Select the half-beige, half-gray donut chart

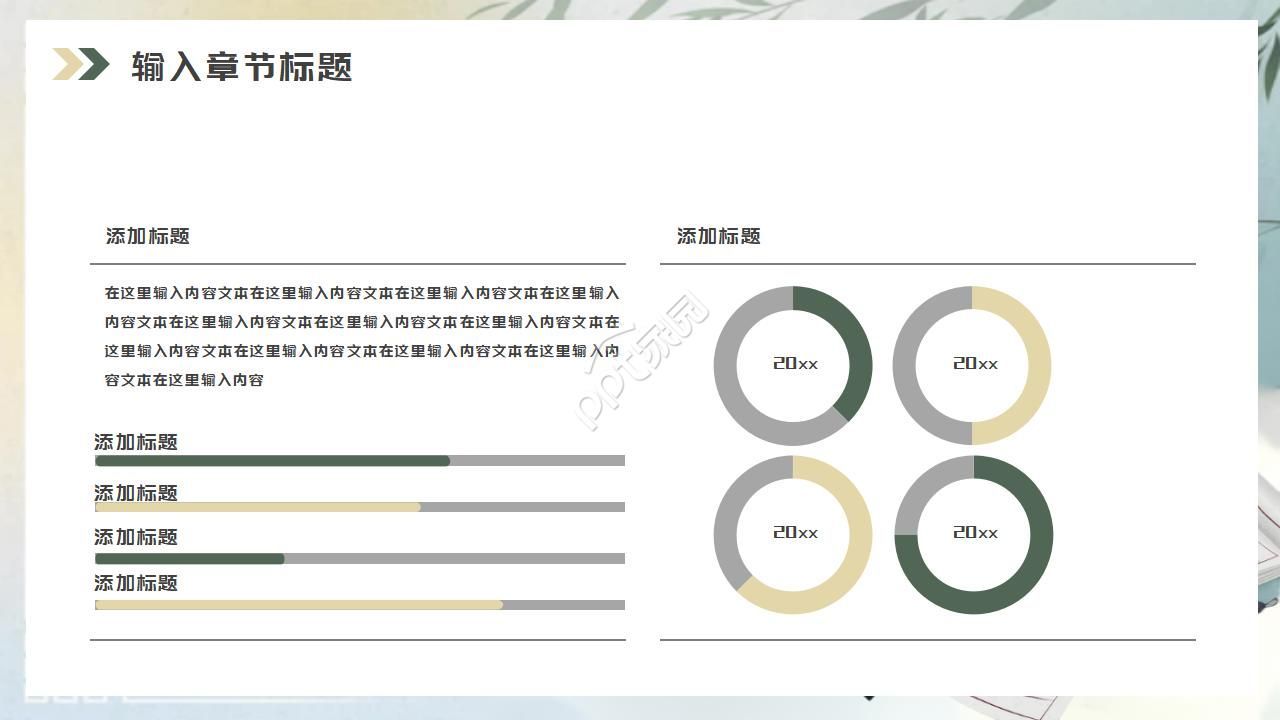coord(972,365)
